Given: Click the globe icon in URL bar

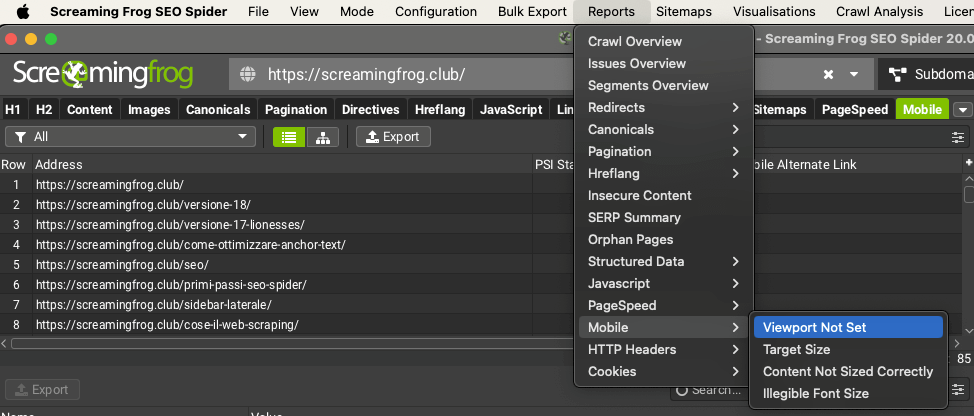Looking at the screenshot, I should [248, 75].
